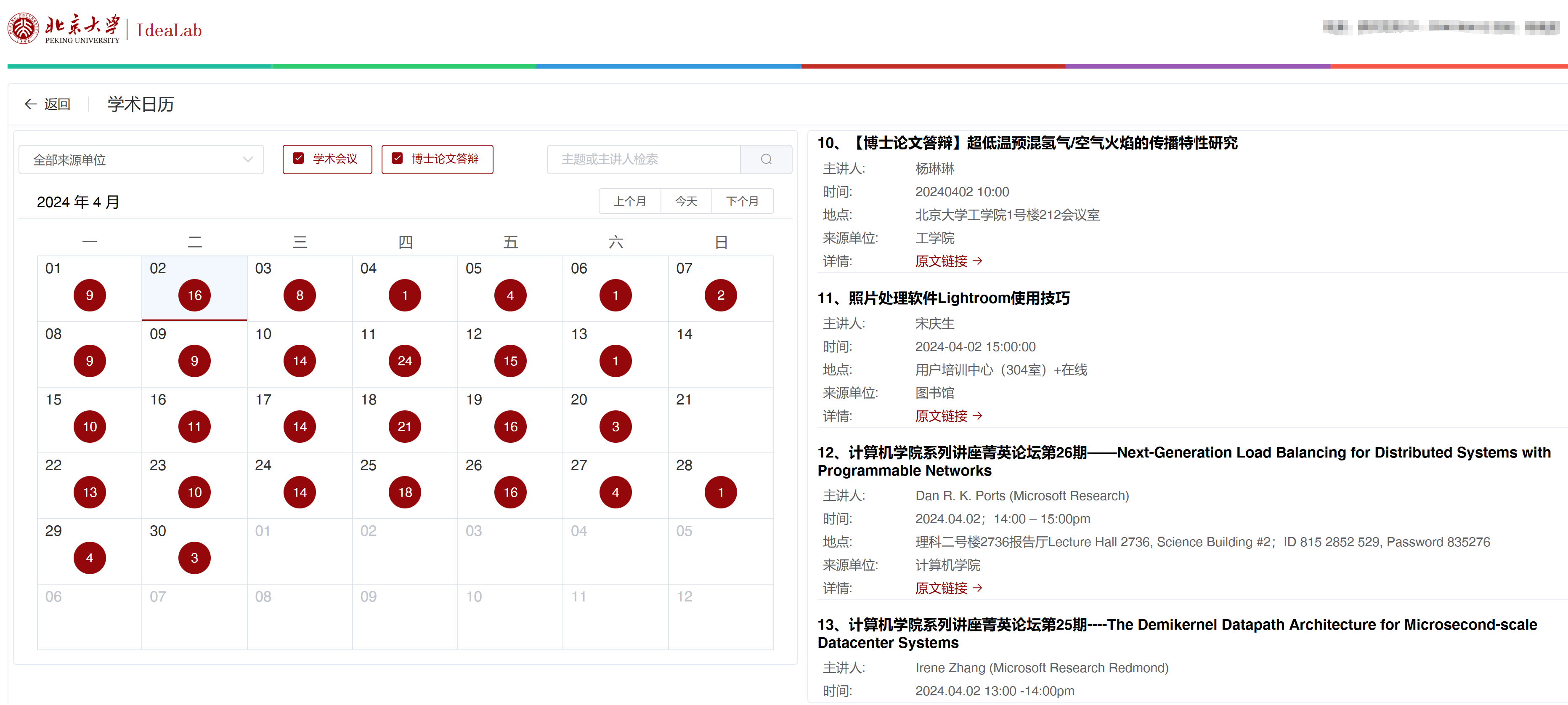1568x705 pixels.
Task: Go to next month with 下个月
Action: tap(743, 202)
